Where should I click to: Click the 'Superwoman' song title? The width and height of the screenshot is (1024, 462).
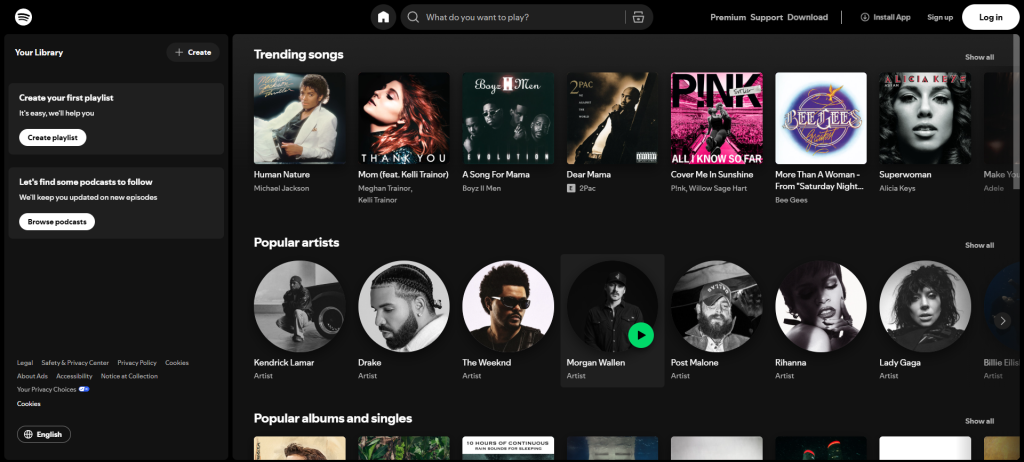[x=905, y=174]
